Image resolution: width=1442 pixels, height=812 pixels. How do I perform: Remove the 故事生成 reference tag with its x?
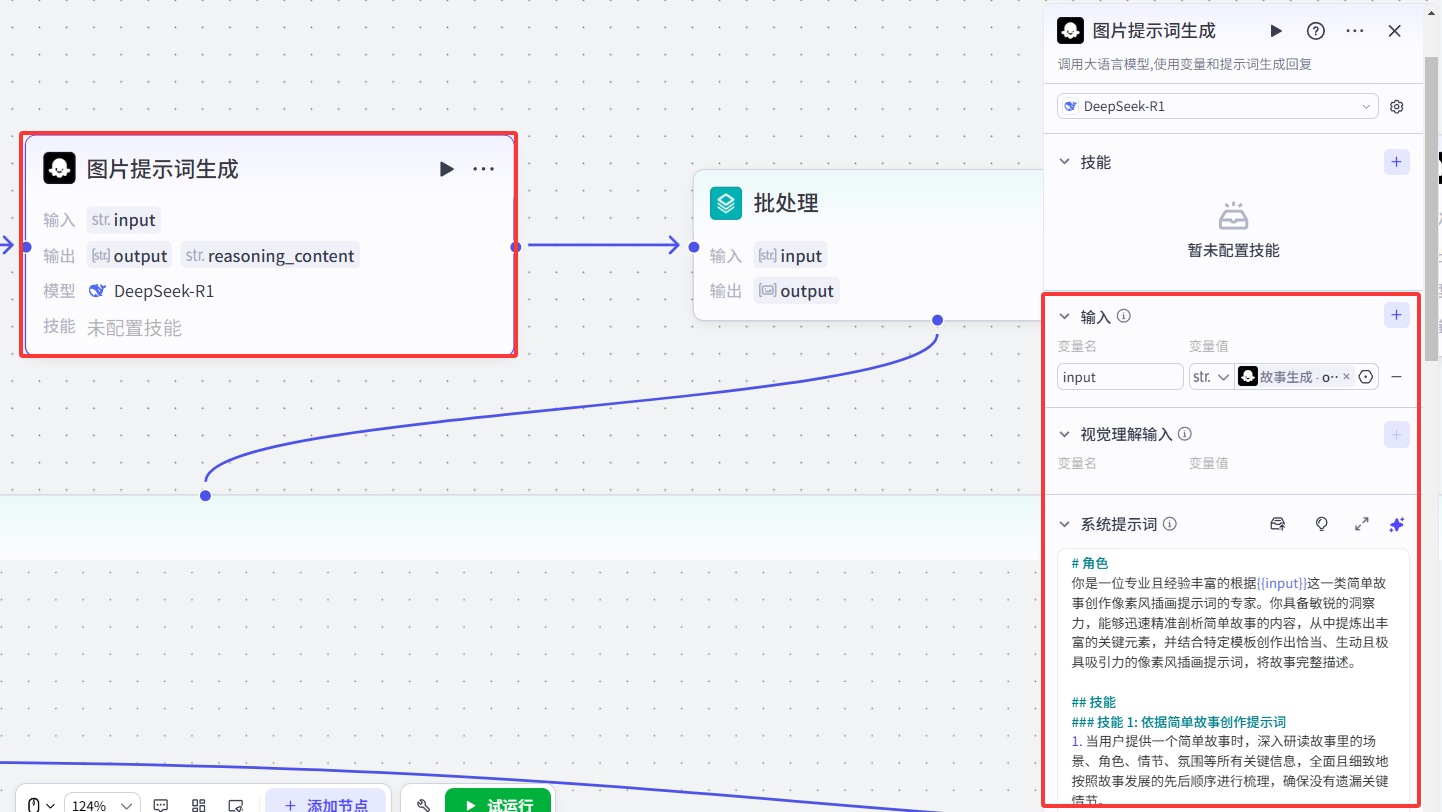click(x=1346, y=377)
